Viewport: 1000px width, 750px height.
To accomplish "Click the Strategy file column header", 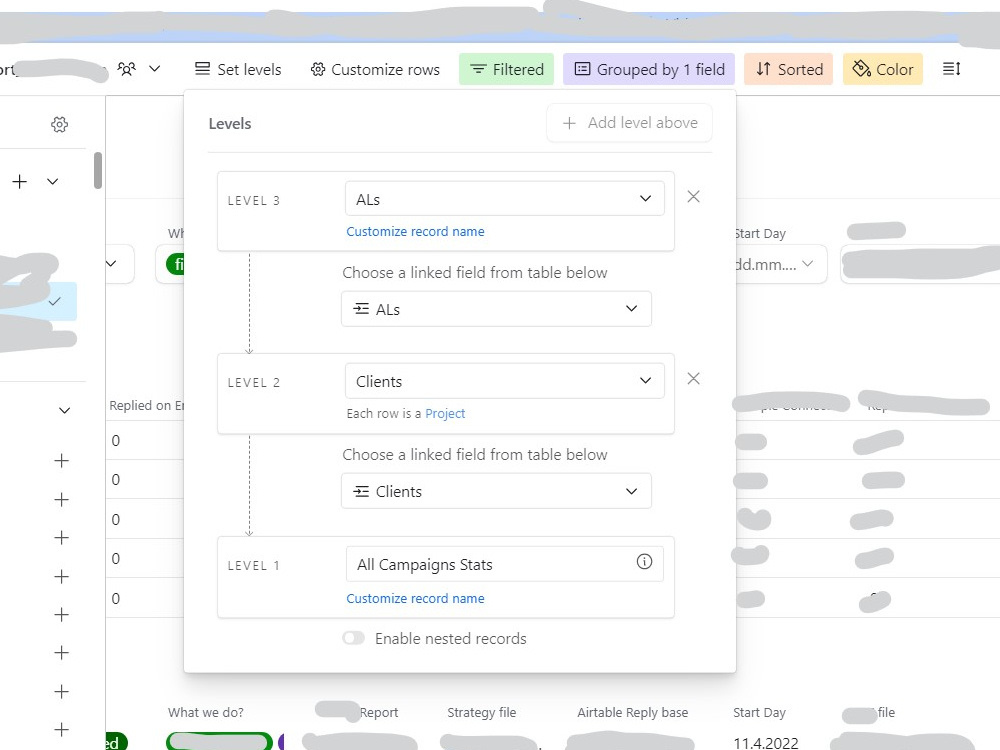I will (482, 712).
